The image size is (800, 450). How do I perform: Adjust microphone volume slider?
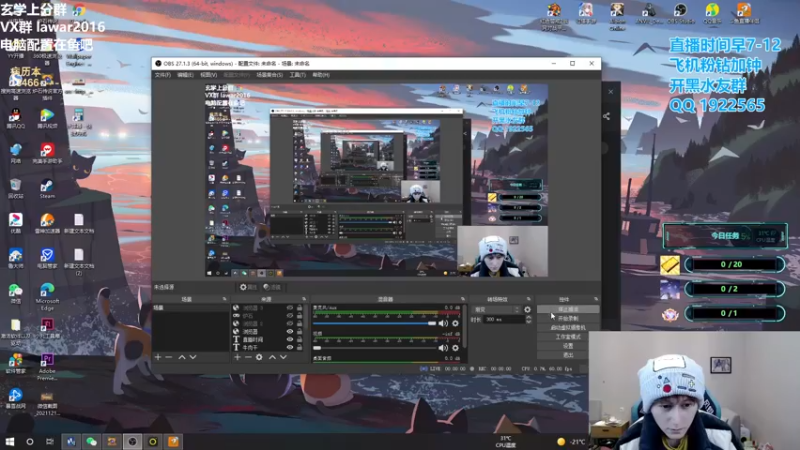coord(374,323)
